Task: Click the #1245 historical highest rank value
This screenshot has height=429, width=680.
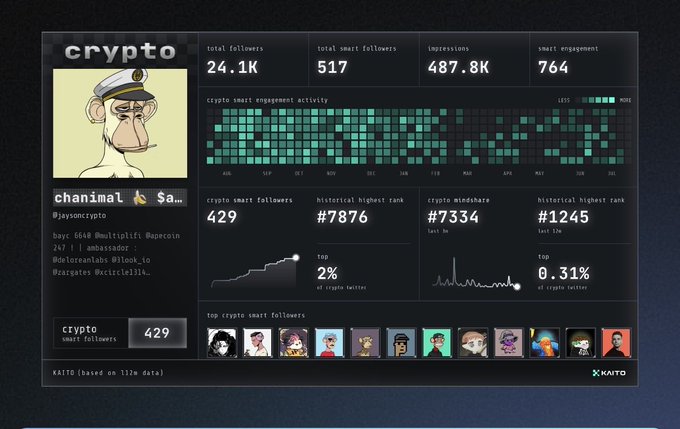Action: 563,216
